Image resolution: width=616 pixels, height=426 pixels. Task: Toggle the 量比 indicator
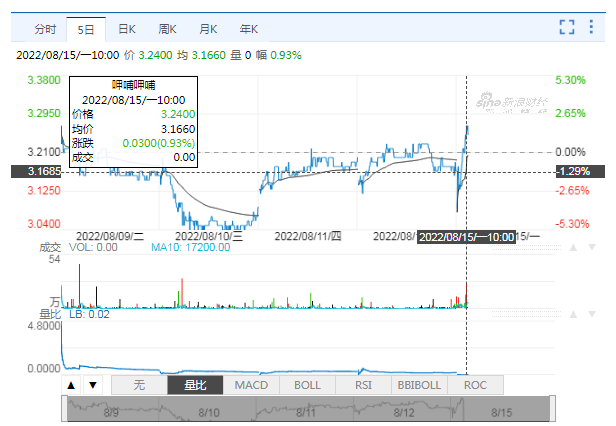point(195,385)
